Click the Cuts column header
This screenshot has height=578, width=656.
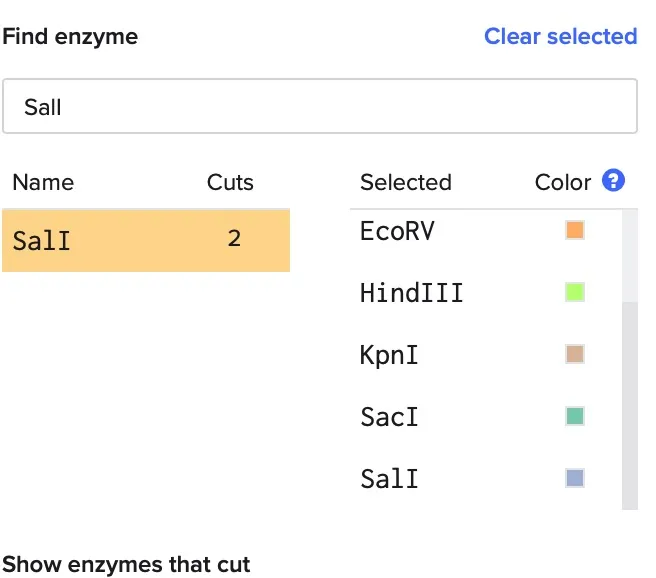(230, 183)
